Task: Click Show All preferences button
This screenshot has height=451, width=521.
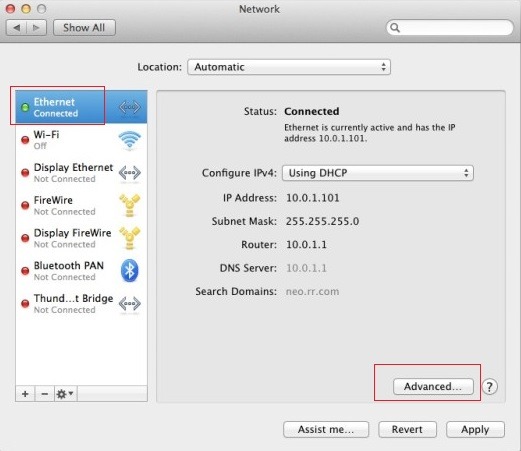Action: point(84,28)
